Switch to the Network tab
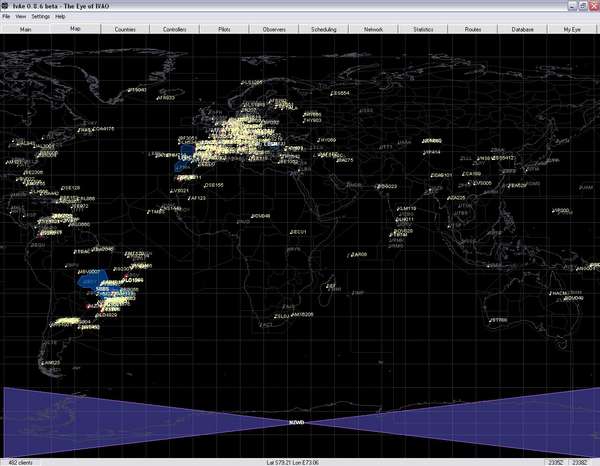 [x=373, y=30]
